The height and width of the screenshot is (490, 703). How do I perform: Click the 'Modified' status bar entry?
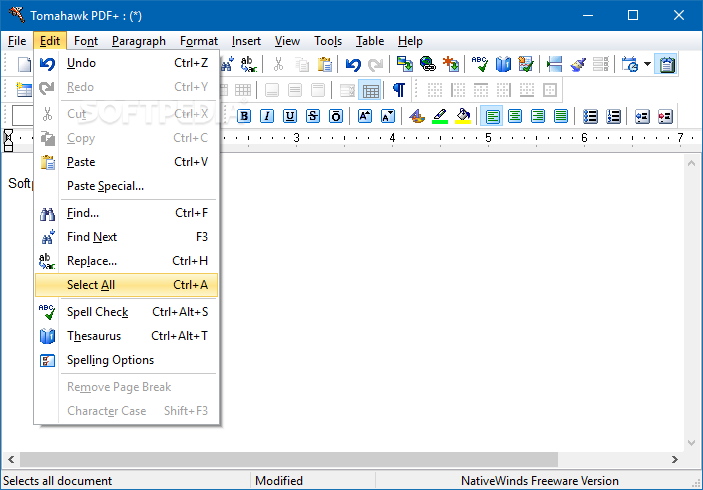[x=278, y=481]
